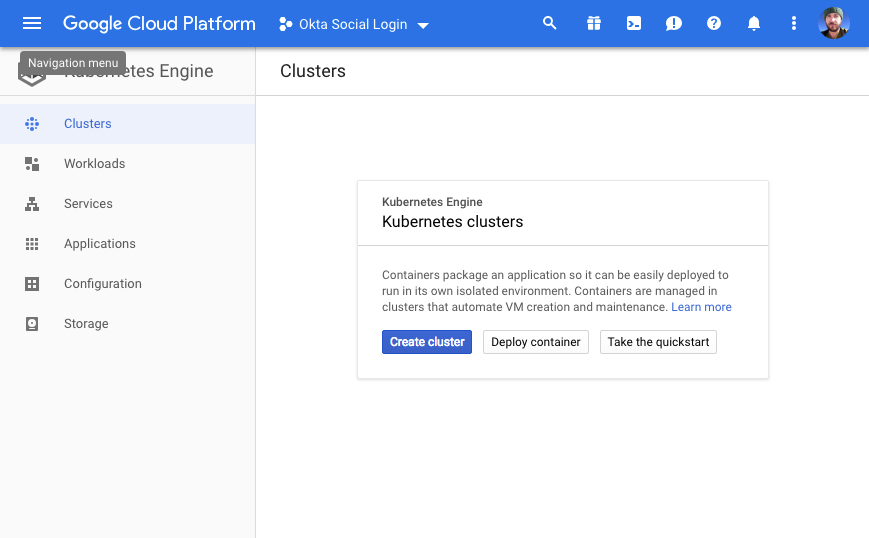Go to Services in the sidebar

[x=88, y=204]
